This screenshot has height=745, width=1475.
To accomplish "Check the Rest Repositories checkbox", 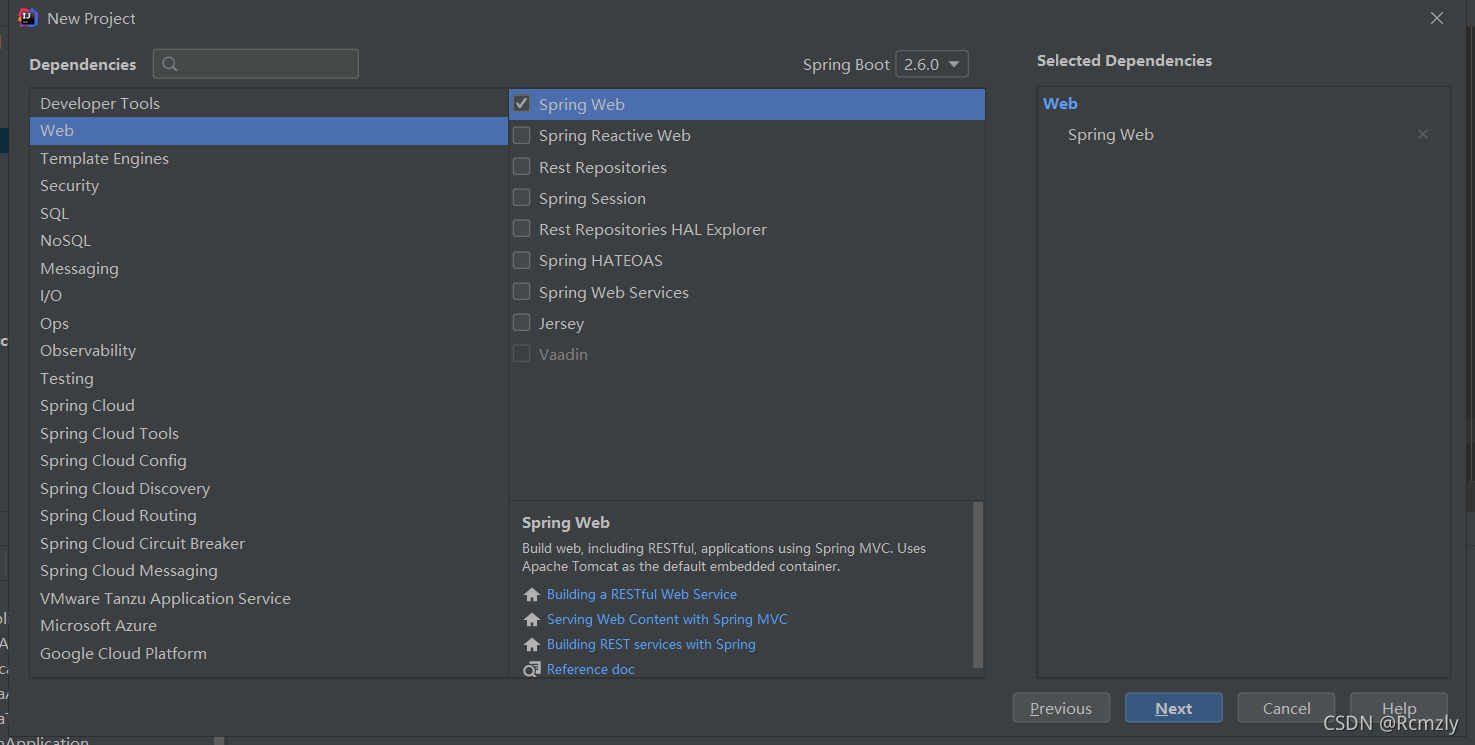I will 522,167.
